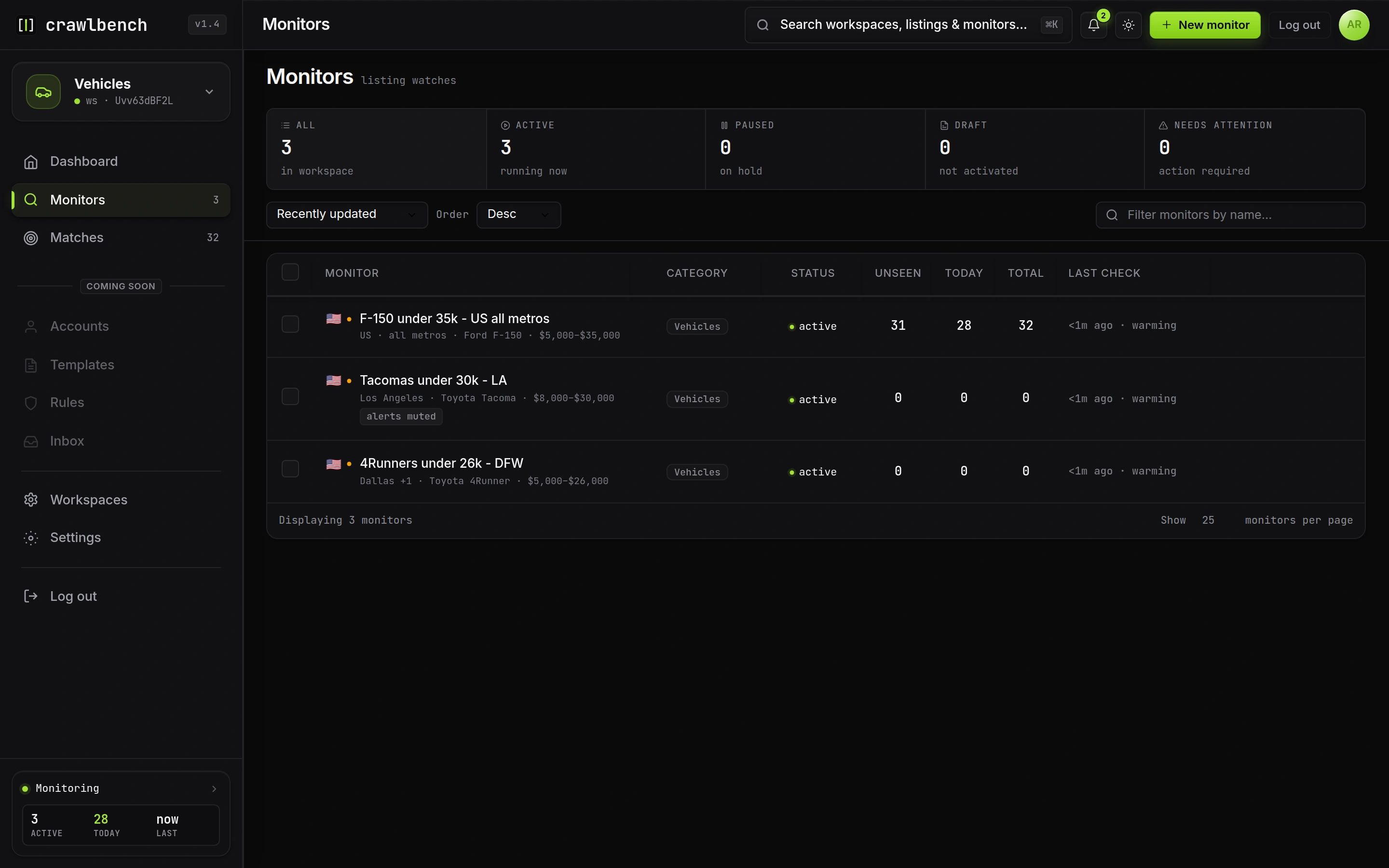Click the Templates document icon
Image resolution: width=1389 pixels, height=868 pixels.
31,365
